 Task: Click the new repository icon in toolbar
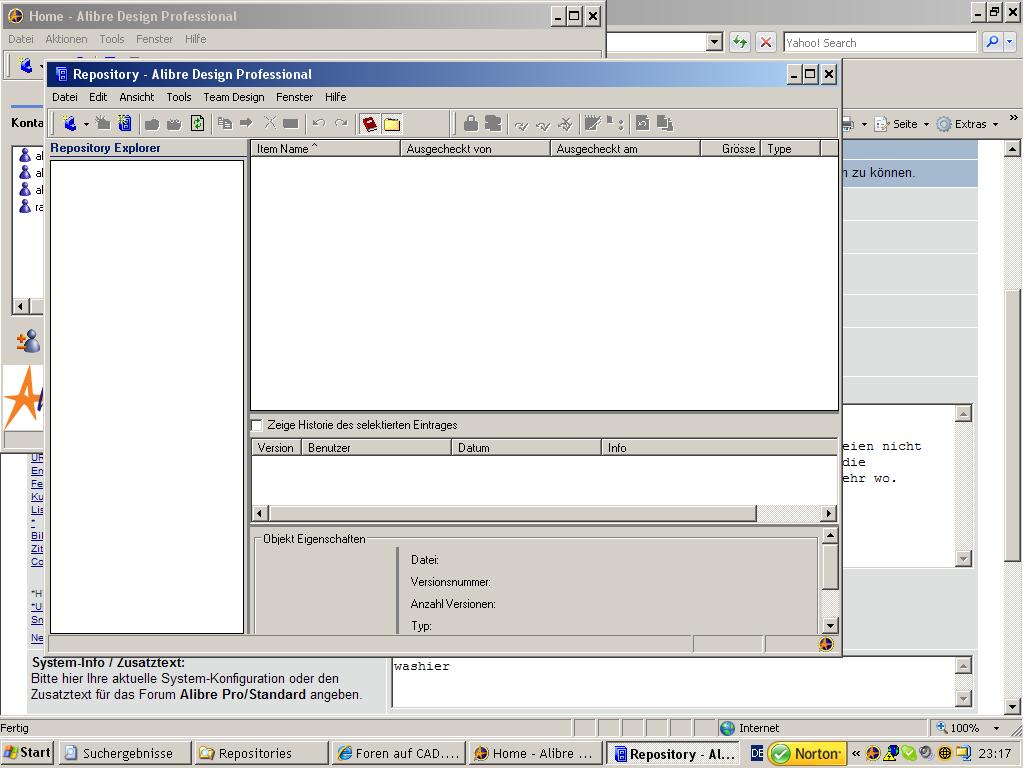[124, 123]
